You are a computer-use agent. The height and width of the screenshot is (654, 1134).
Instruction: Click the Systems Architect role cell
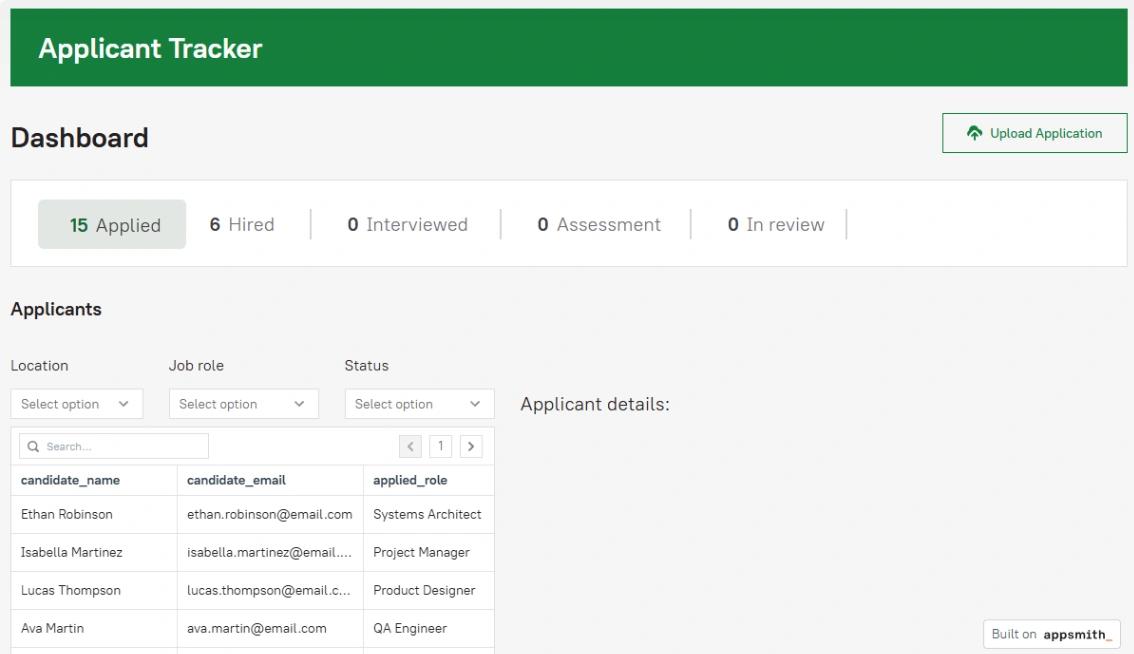[429, 514]
